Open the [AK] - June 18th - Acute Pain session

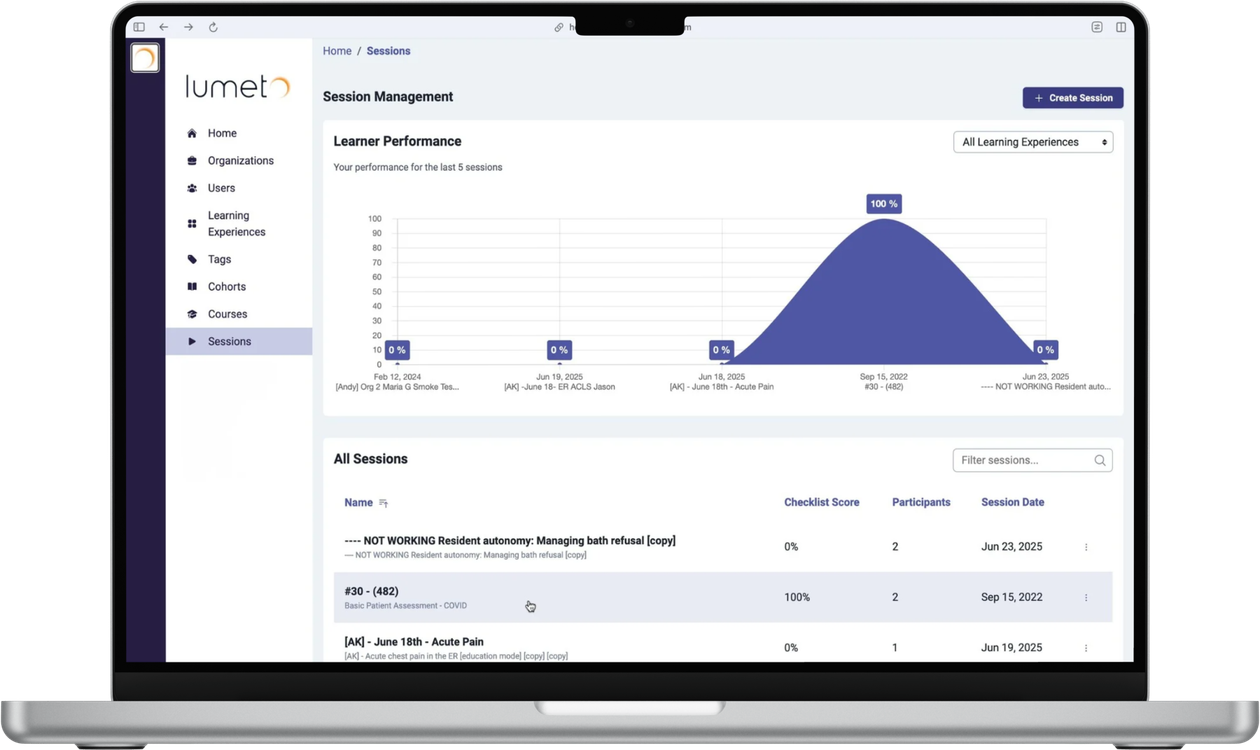[x=414, y=642]
